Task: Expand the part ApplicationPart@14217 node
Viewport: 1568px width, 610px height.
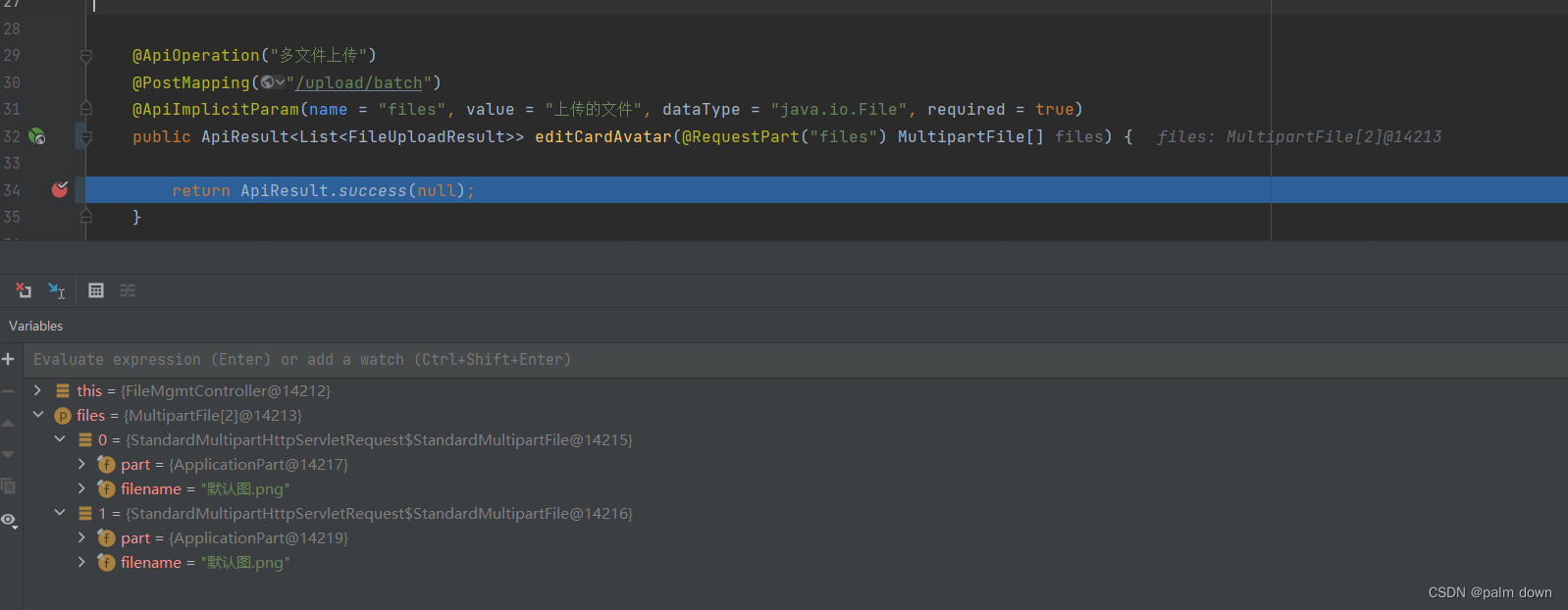Action: point(81,464)
